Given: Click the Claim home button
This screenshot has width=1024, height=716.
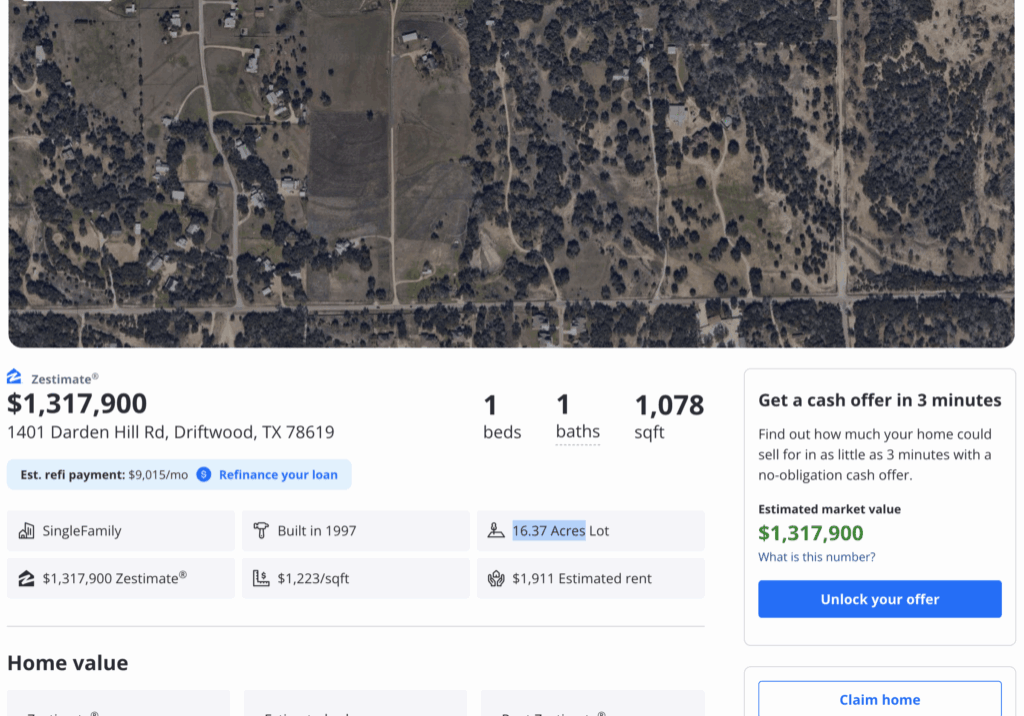Looking at the screenshot, I should pos(880,699).
